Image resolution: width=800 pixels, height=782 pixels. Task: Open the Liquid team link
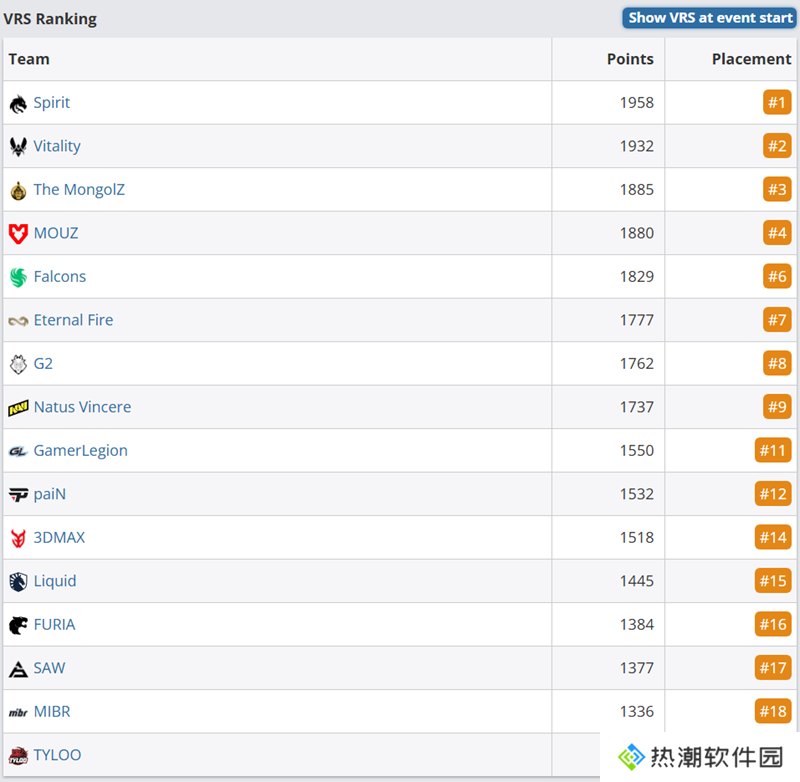[55, 581]
